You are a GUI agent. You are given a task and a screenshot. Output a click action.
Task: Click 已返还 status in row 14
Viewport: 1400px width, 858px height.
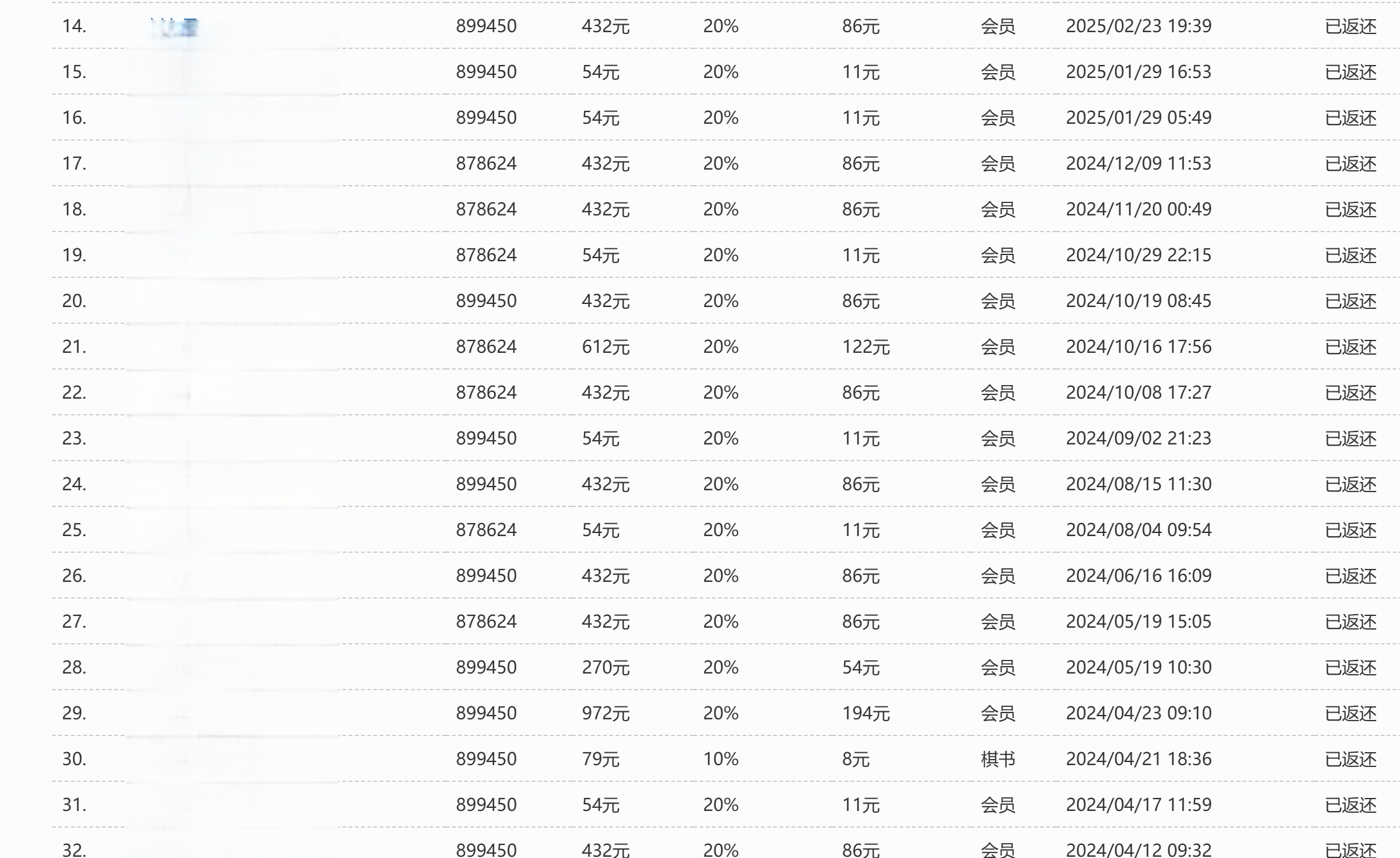1350,26
